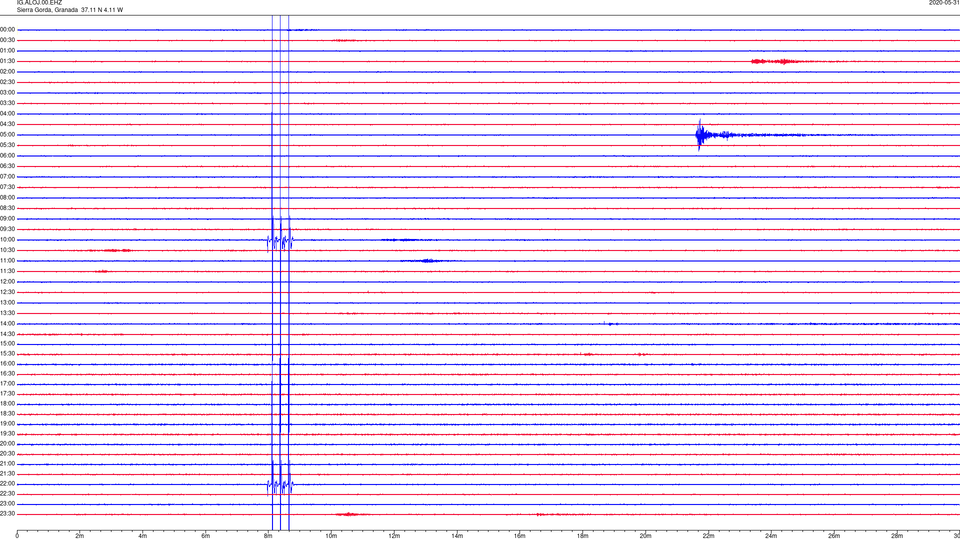Select the 11:00 row time label
960x540 pixels.
(x=7, y=261)
